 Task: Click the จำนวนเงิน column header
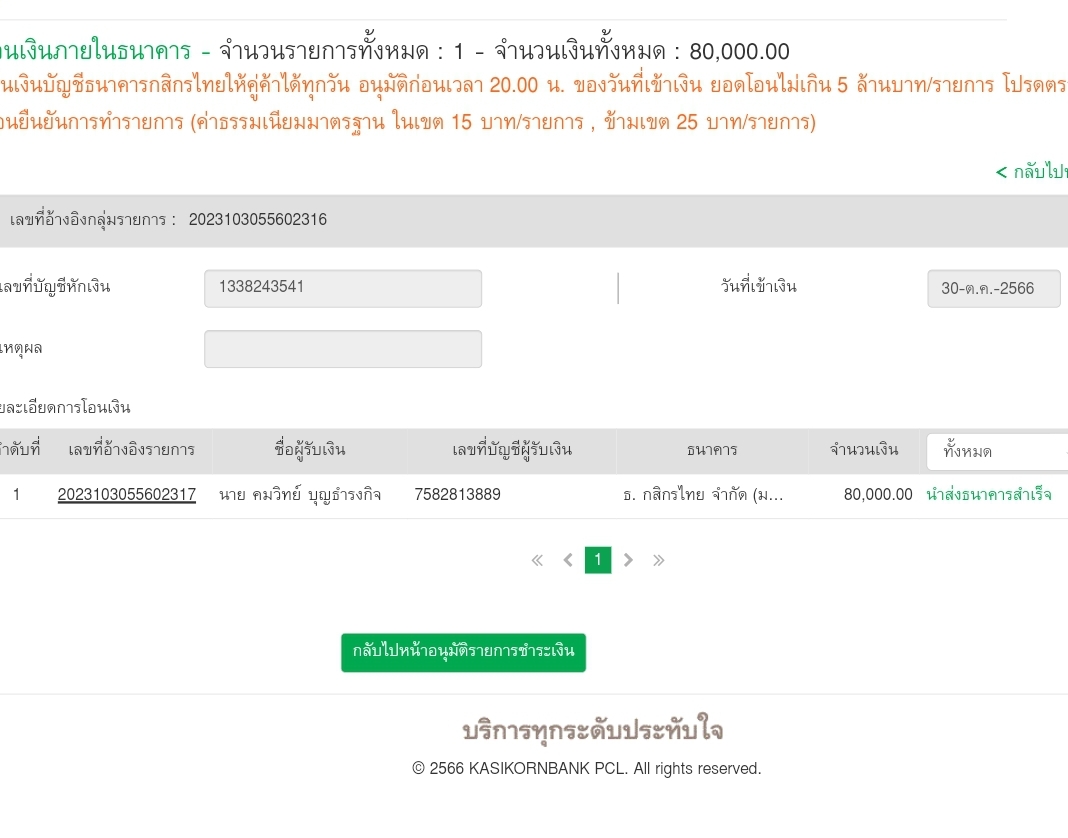[x=864, y=450]
